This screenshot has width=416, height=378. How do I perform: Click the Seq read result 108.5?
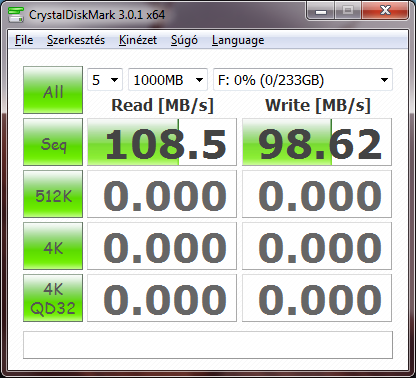point(162,142)
